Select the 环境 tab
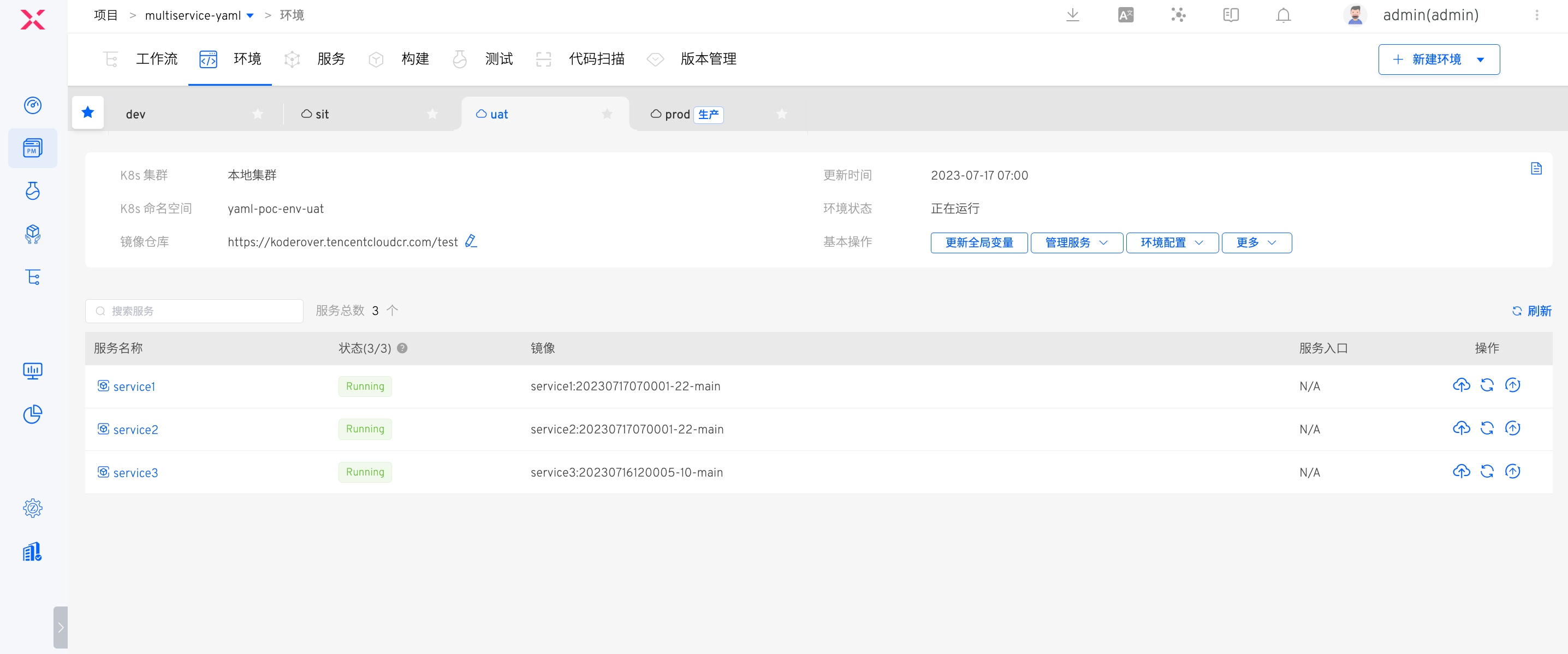 [x=230, y=59]
